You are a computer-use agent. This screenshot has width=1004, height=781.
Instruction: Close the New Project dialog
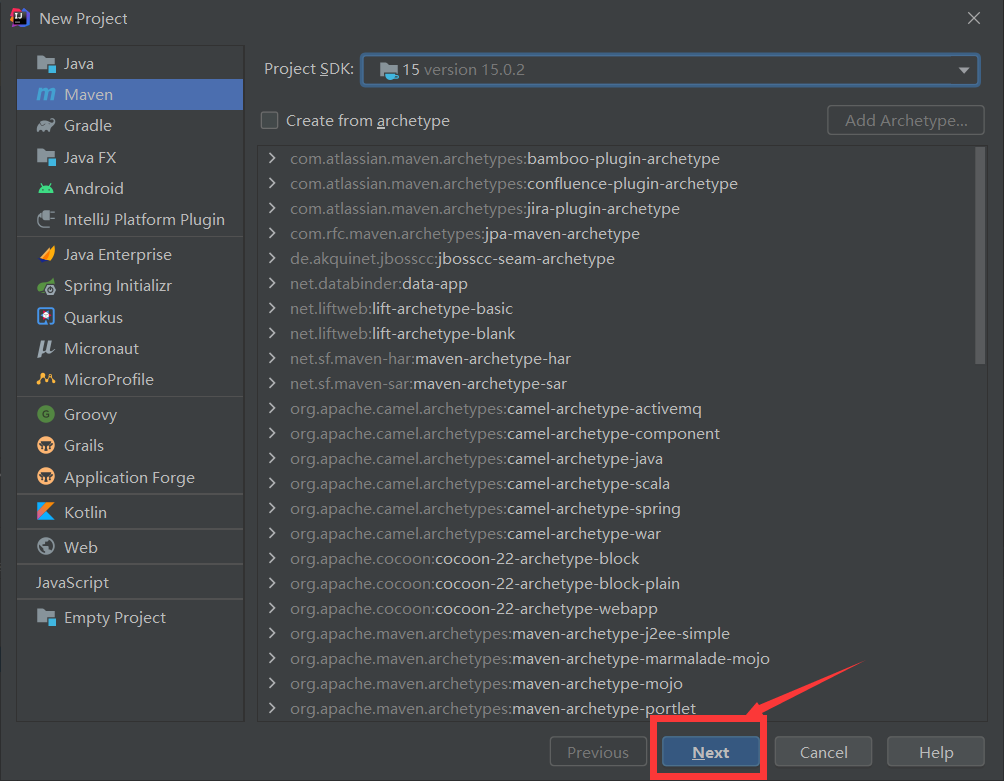coord(974,18)
